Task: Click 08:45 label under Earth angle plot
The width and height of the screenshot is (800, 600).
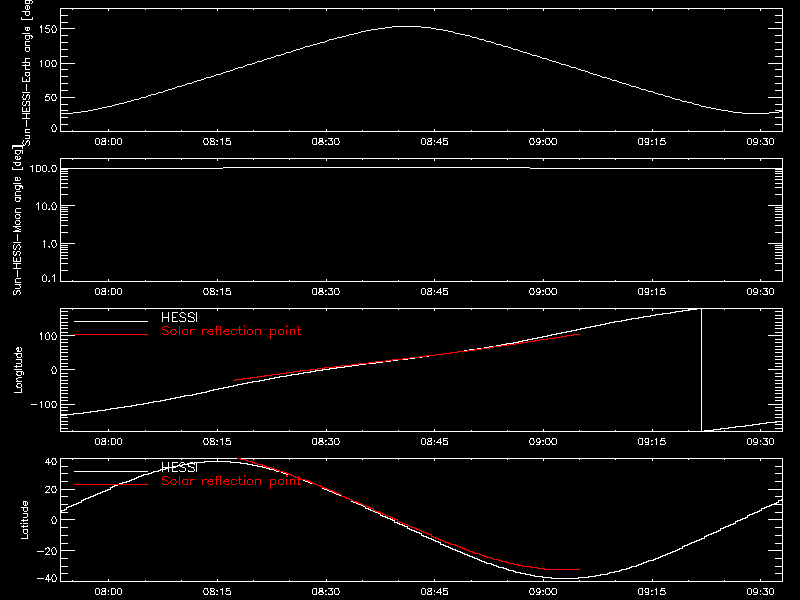Action: click(x=434, y=141)
